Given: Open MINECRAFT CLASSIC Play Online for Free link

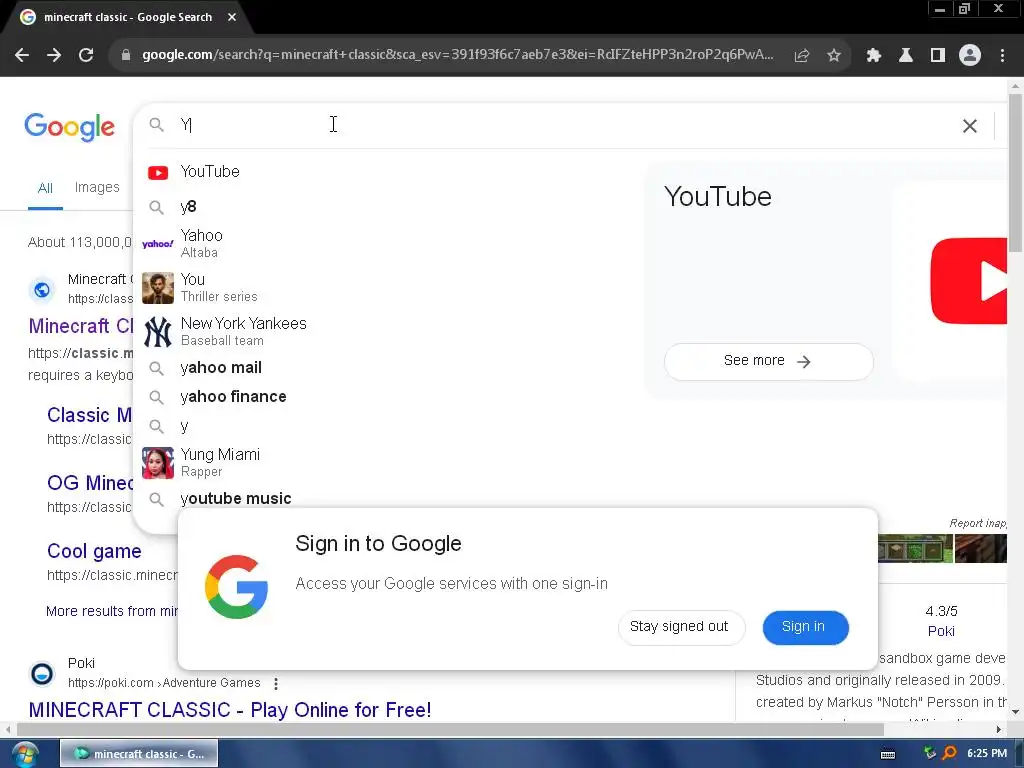Looking at the screenshot, I should [x=230, y=710].
